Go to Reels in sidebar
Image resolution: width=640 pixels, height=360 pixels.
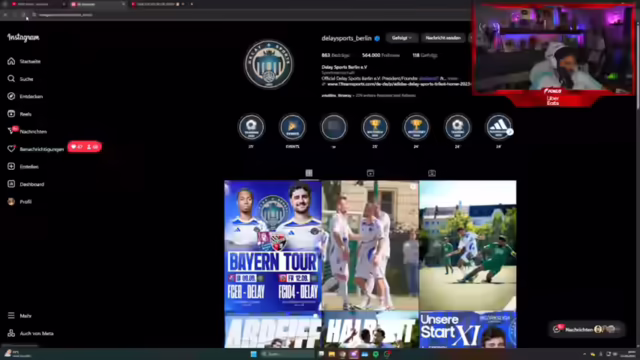(11, 114)
